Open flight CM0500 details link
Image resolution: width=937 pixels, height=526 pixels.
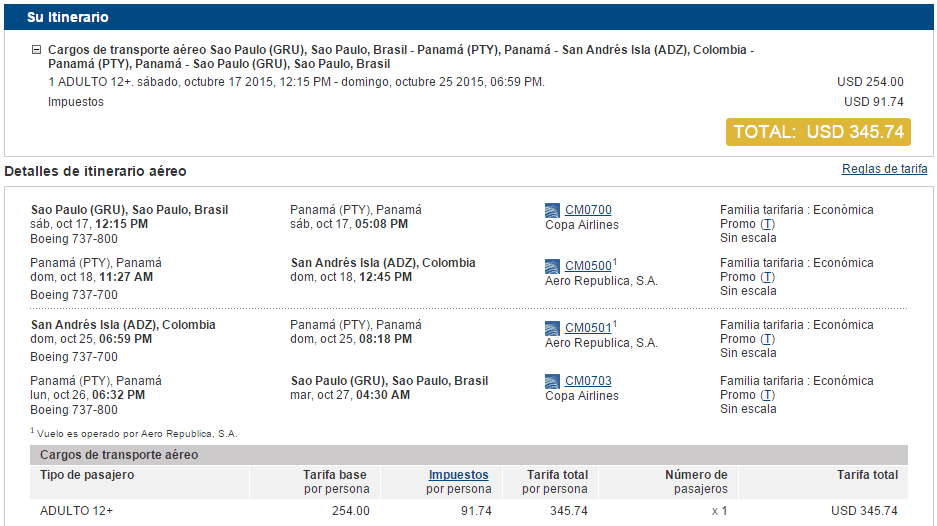588,266
